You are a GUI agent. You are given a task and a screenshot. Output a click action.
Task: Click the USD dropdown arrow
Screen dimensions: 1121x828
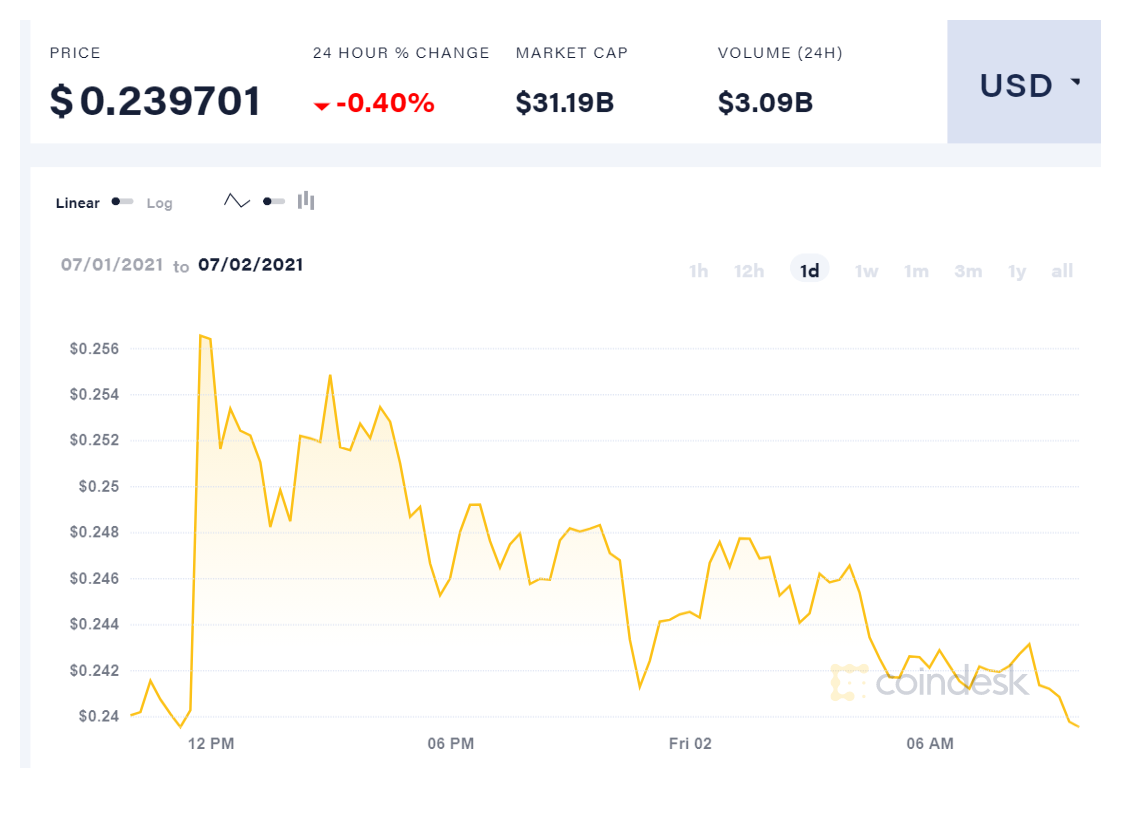tap(1076, 82)
